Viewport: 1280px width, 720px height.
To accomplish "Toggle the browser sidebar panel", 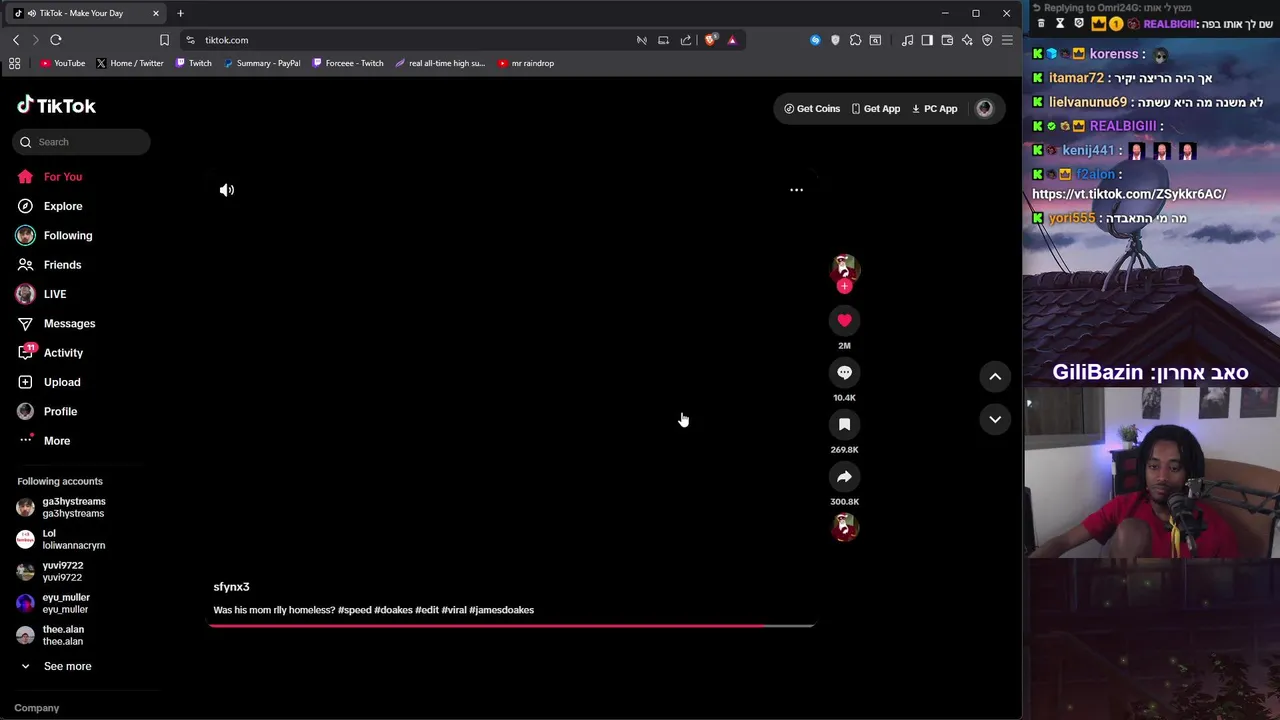I will click(927, 40).
